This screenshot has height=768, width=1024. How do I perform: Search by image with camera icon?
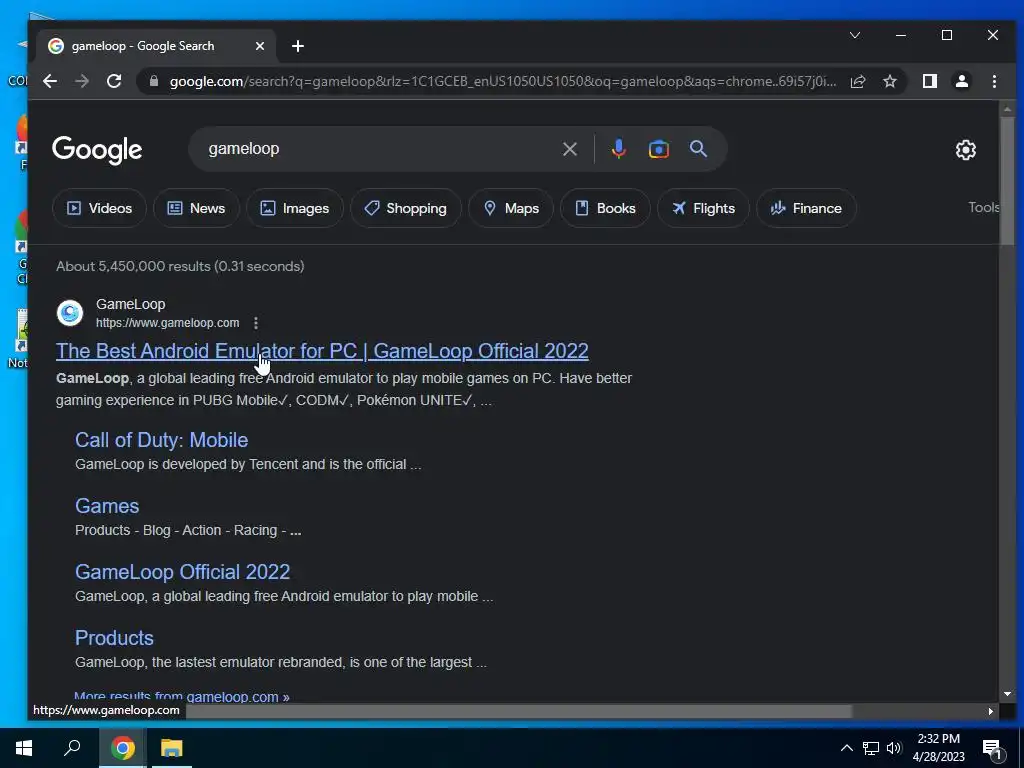pos(658,149)
